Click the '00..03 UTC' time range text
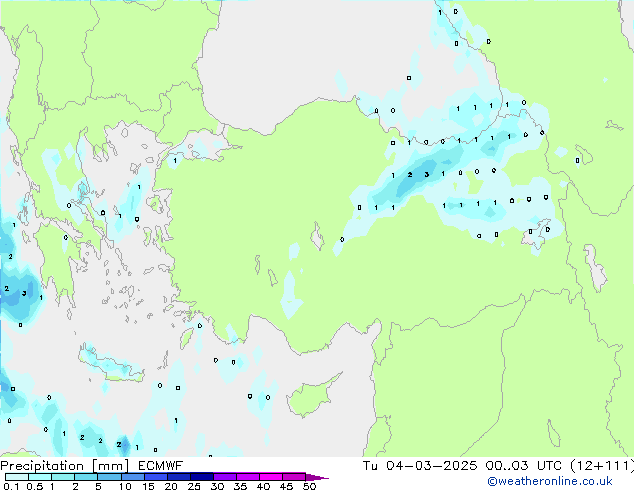 point(524,466)
